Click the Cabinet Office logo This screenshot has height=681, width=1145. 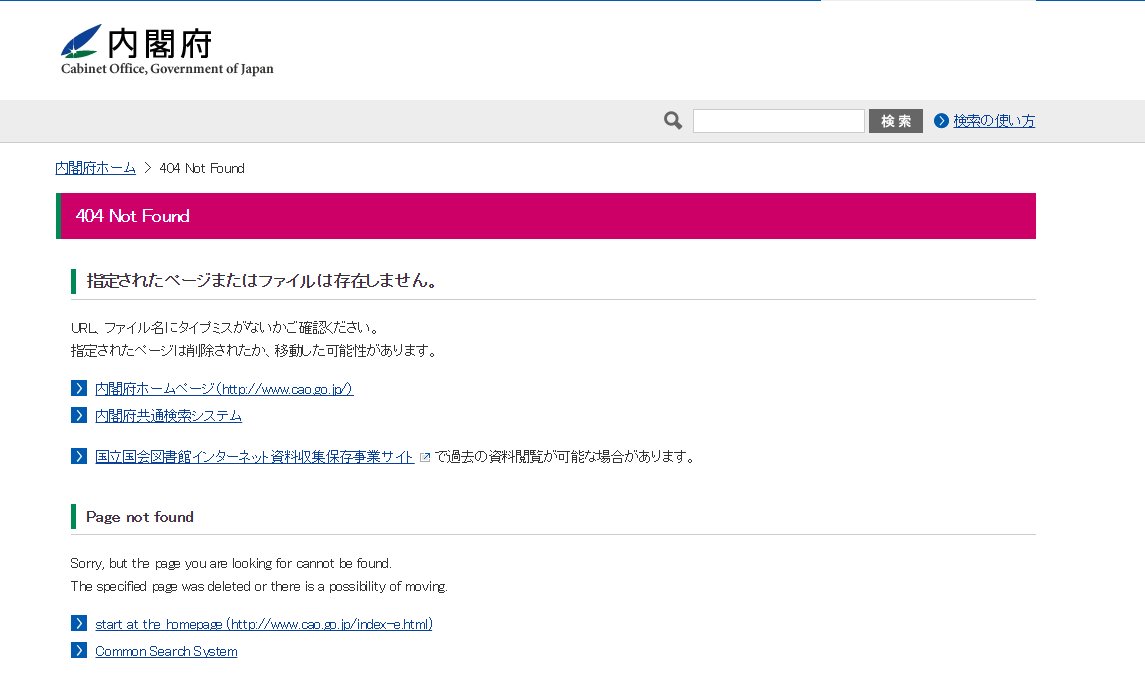point(167,50)
